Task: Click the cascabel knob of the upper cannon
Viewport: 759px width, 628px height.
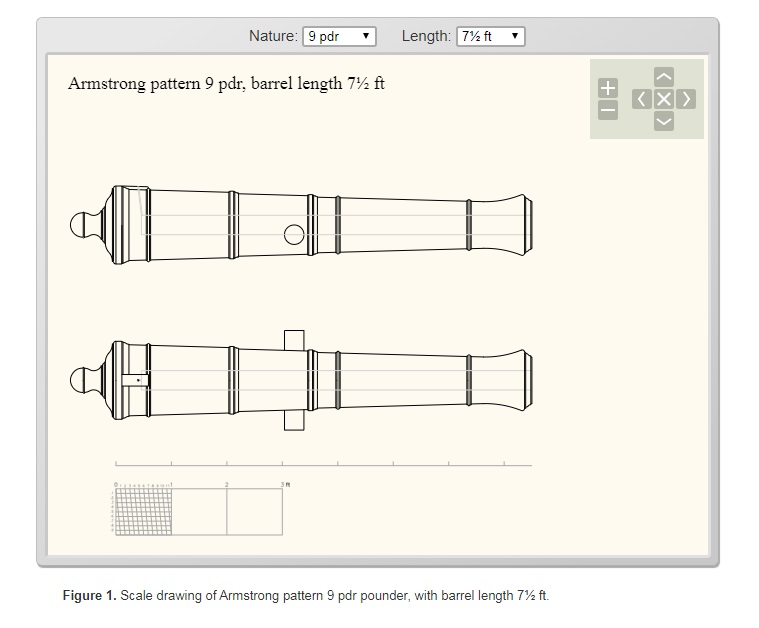Action: [x=81, y=224]
